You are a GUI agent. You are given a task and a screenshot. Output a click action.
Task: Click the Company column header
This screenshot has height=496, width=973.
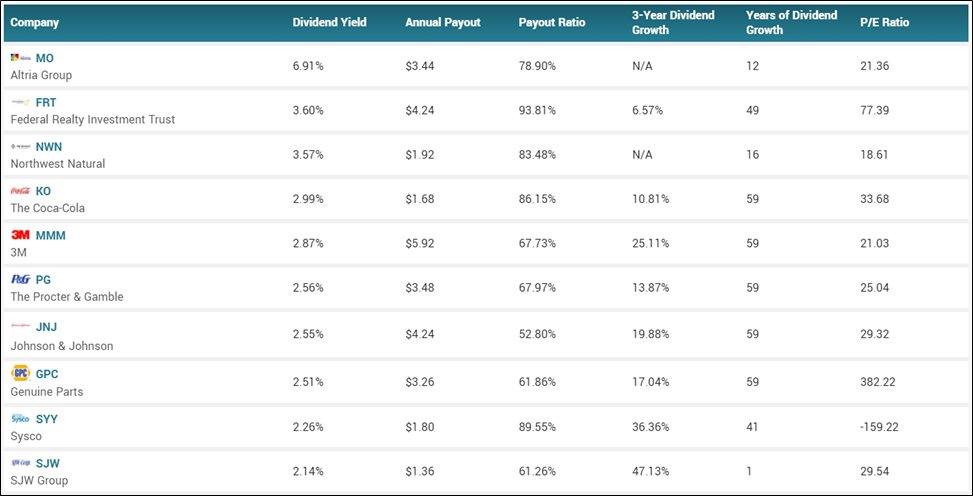click(x=35, y=22)
